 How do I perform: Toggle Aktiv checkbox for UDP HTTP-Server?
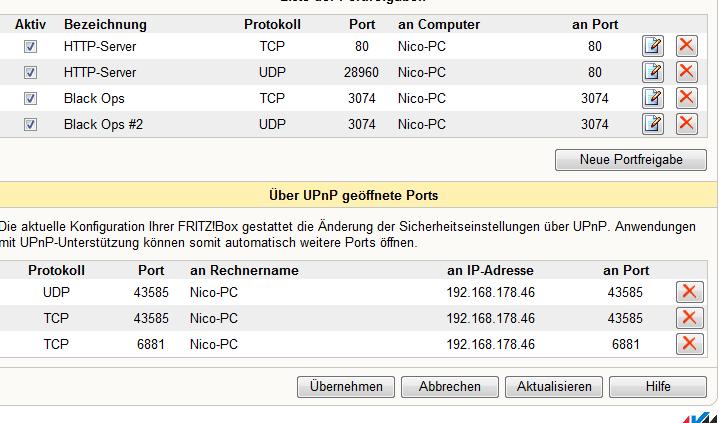click(31, 73)
